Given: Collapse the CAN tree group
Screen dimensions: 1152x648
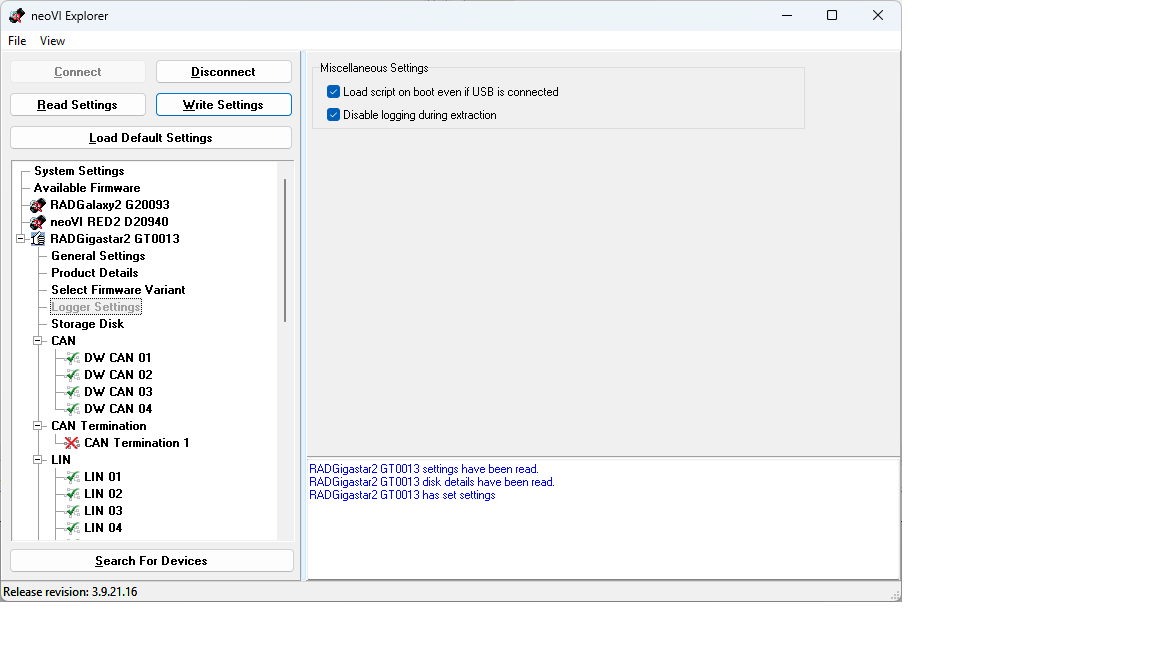Looking at the screenshot, I should pyautogui.click(x=38, y=341).
